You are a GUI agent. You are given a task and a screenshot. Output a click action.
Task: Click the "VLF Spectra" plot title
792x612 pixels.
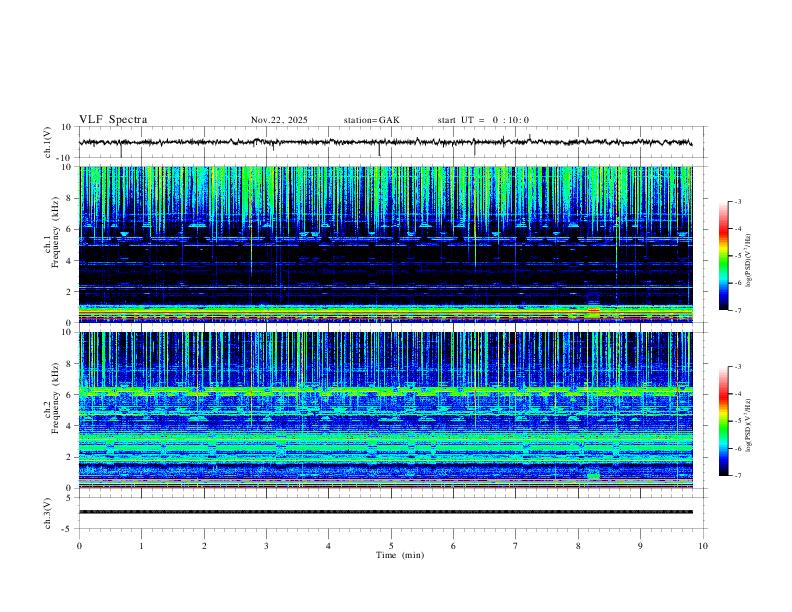click(113, 120)
